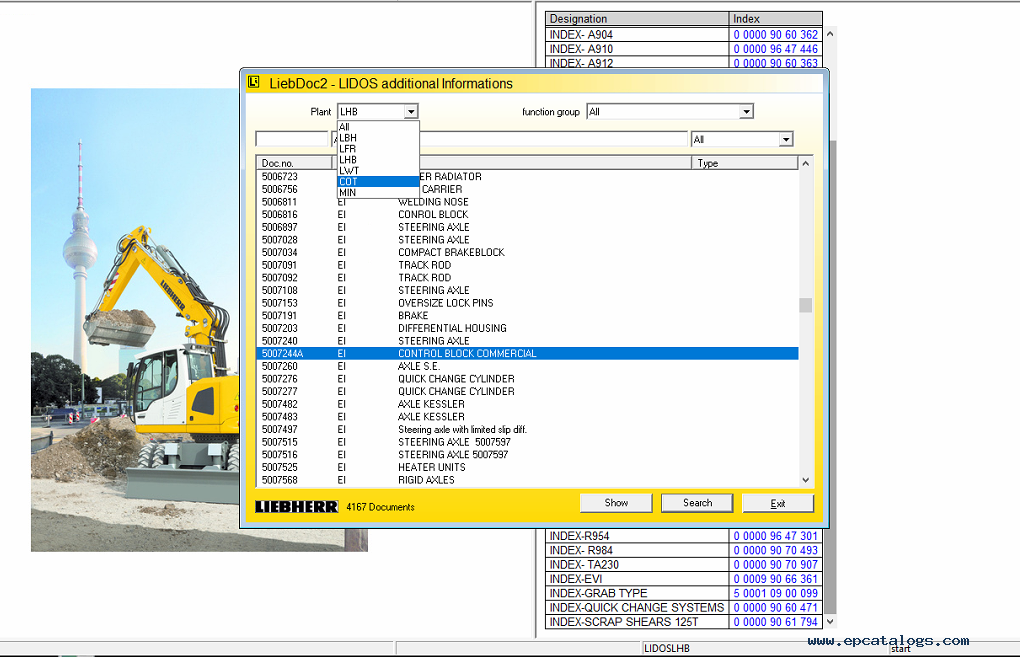Select LHB in the Plant dropdown list
The height and width of the screenshot is (657, 1020).
(x=377, y=160)
